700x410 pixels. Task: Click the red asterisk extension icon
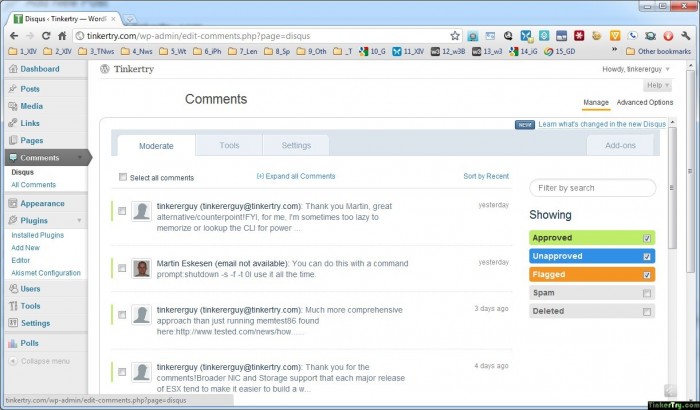pyautogui.click(x=579, y=36)
